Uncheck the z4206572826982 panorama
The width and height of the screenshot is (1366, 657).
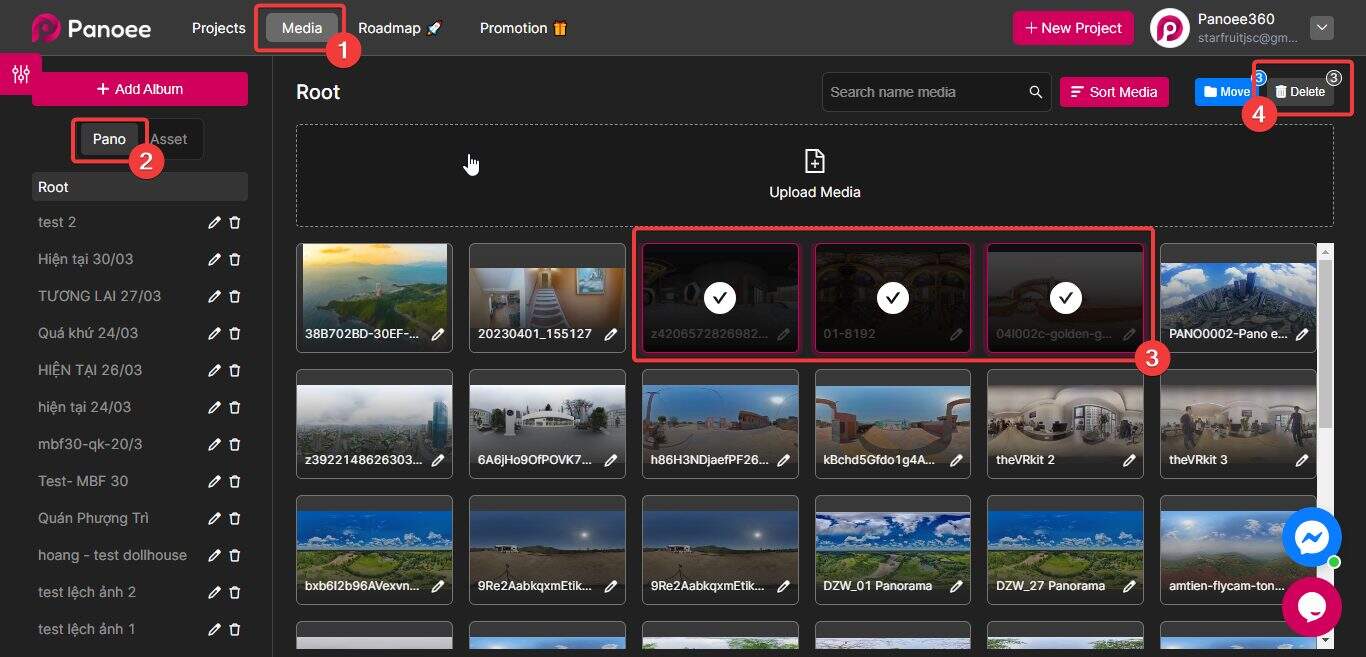[x=720, y=297]
